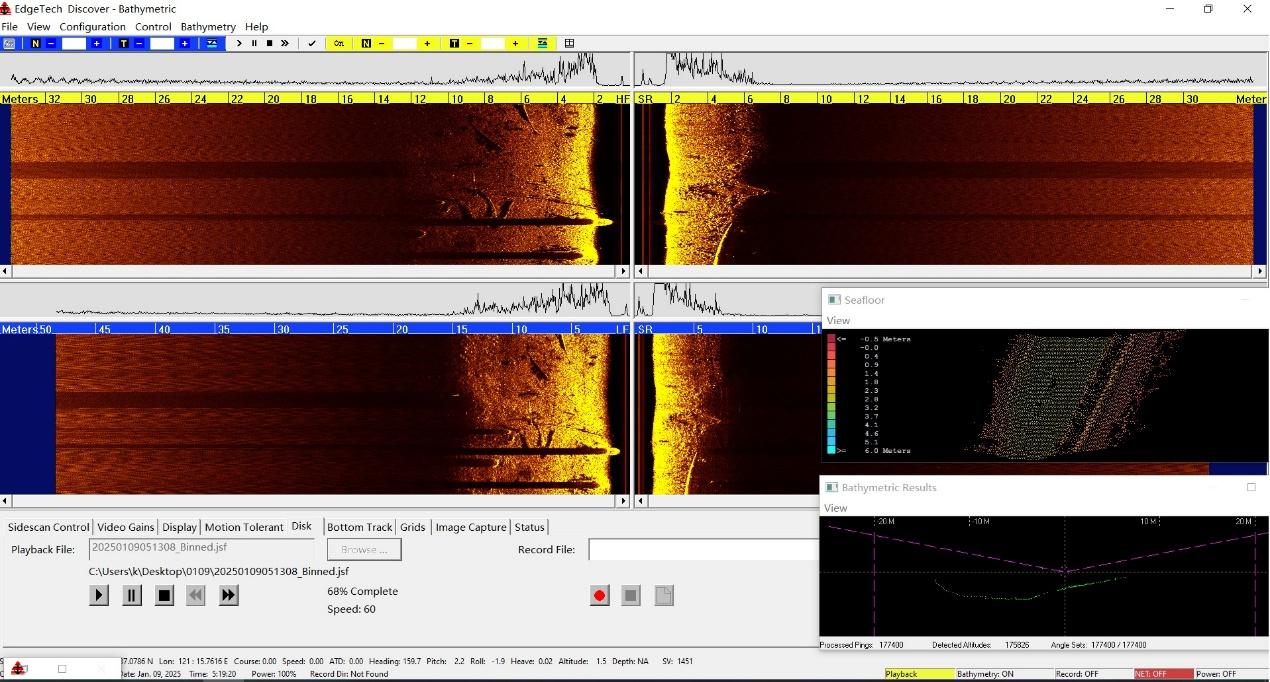The image size is (1270, 682).
Task: Click the fast-forward playback icon
Action: pos(228,594)
